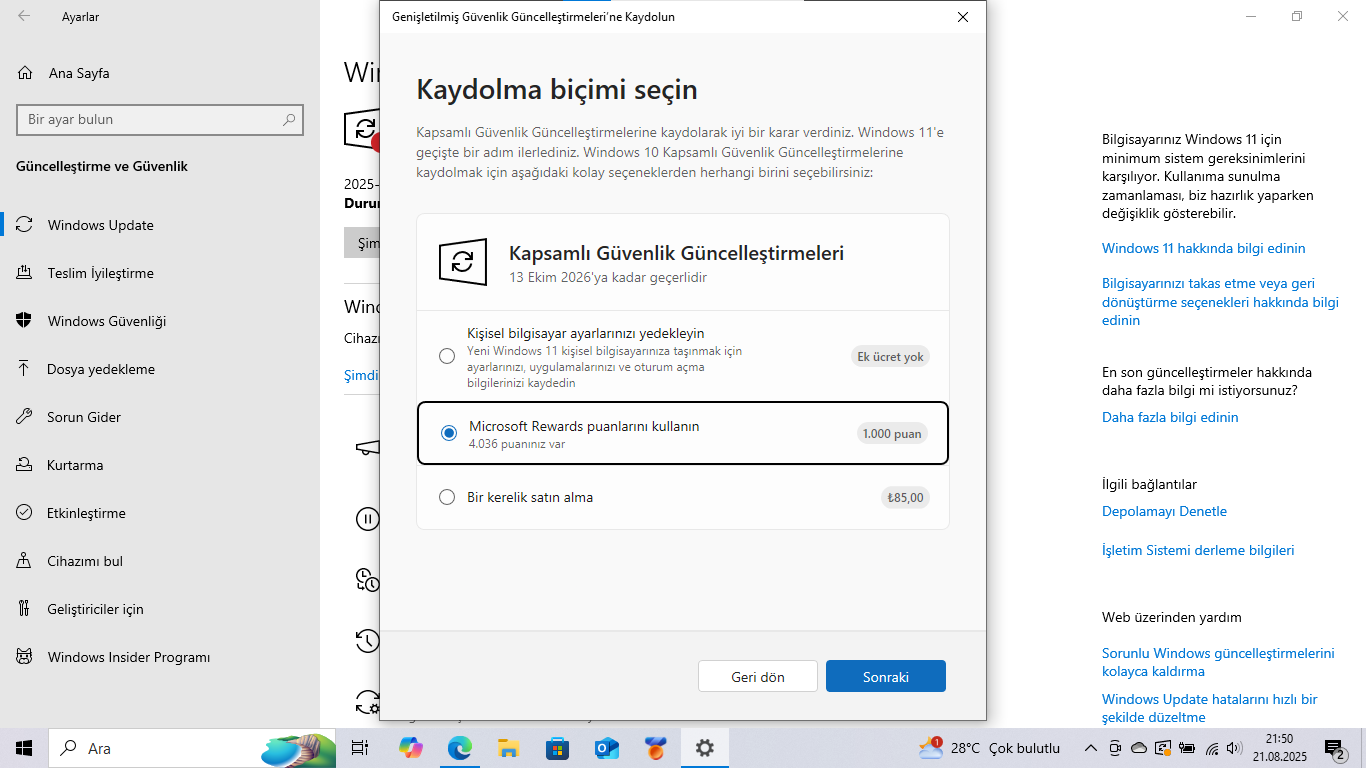
Task: Open İşletim Sistemi derleme bilgileri link
Action: [1198, 550]
